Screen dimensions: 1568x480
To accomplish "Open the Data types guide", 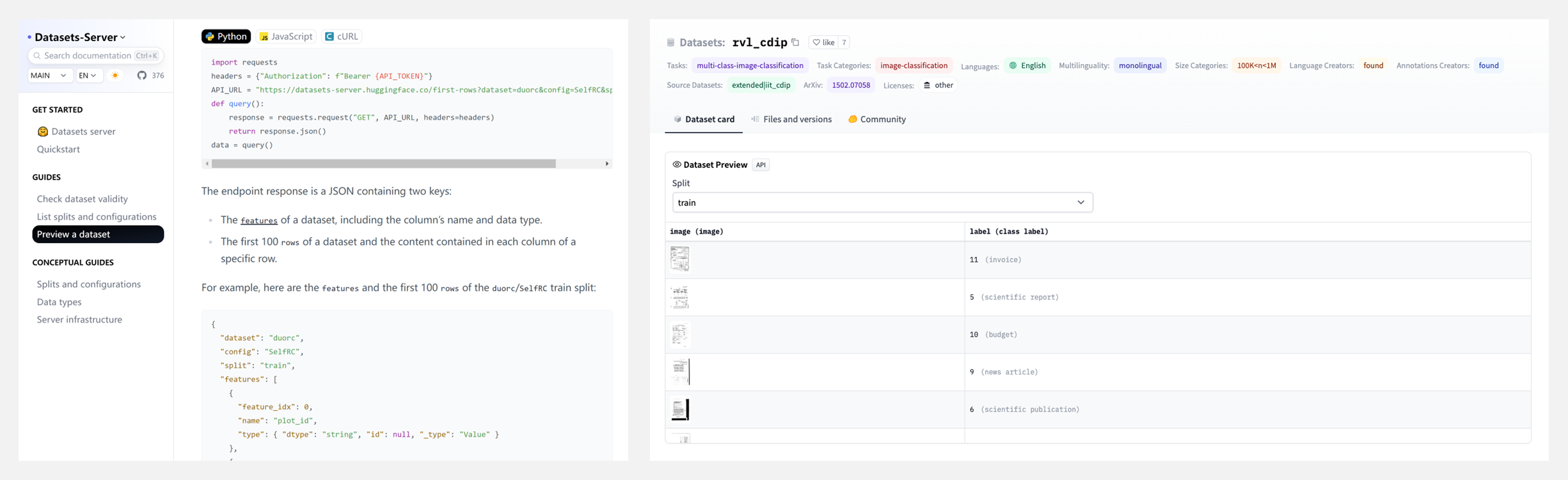I will 59,302.
